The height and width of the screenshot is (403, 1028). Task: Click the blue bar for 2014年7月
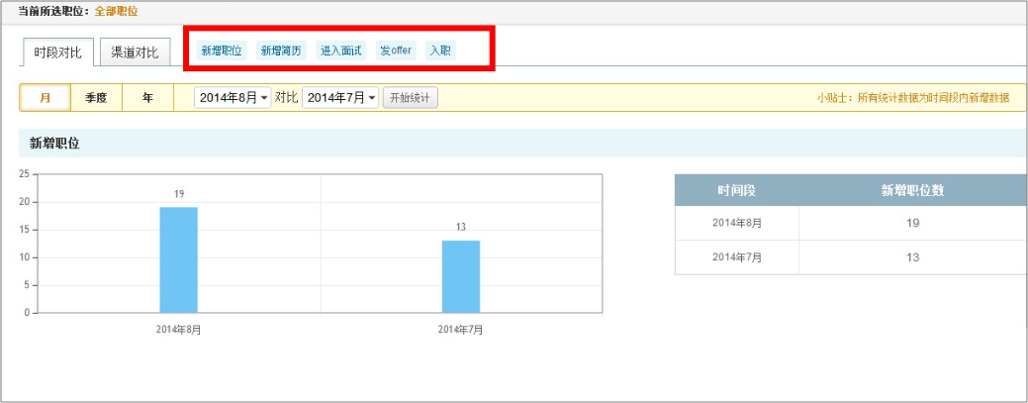tap(461, 277)
